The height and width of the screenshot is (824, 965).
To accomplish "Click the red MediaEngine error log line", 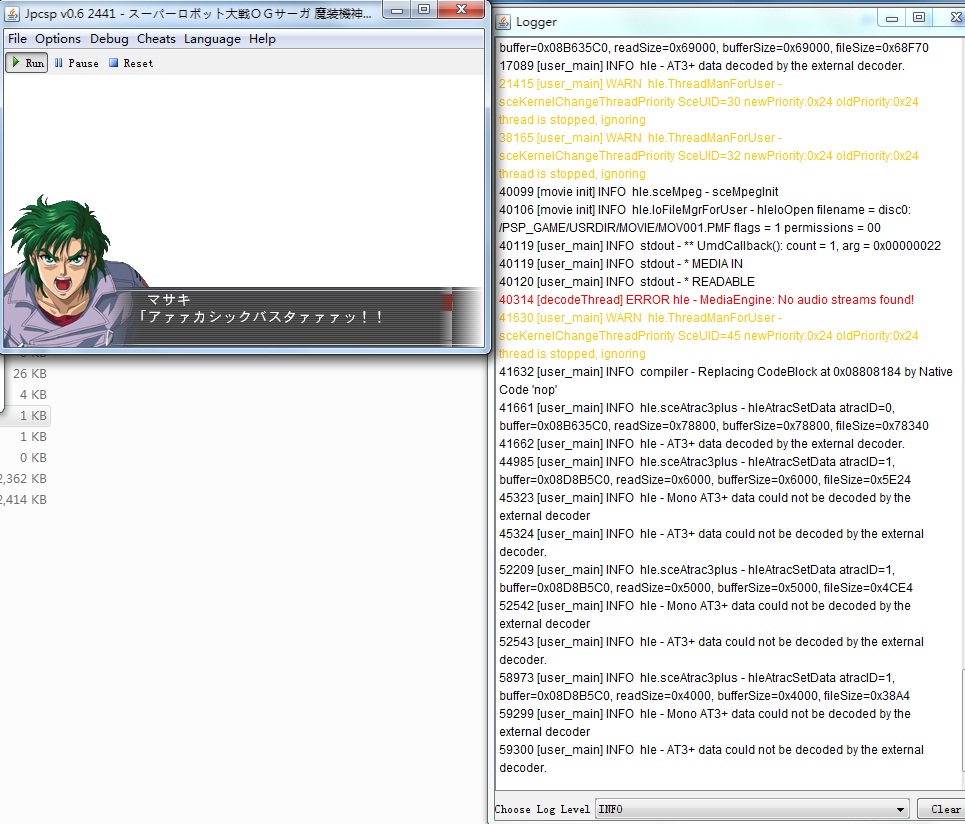I will tap(706, 300).
